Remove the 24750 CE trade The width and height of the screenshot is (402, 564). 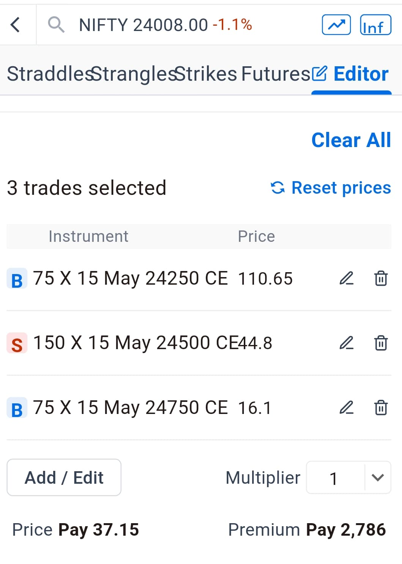point(381,408)
